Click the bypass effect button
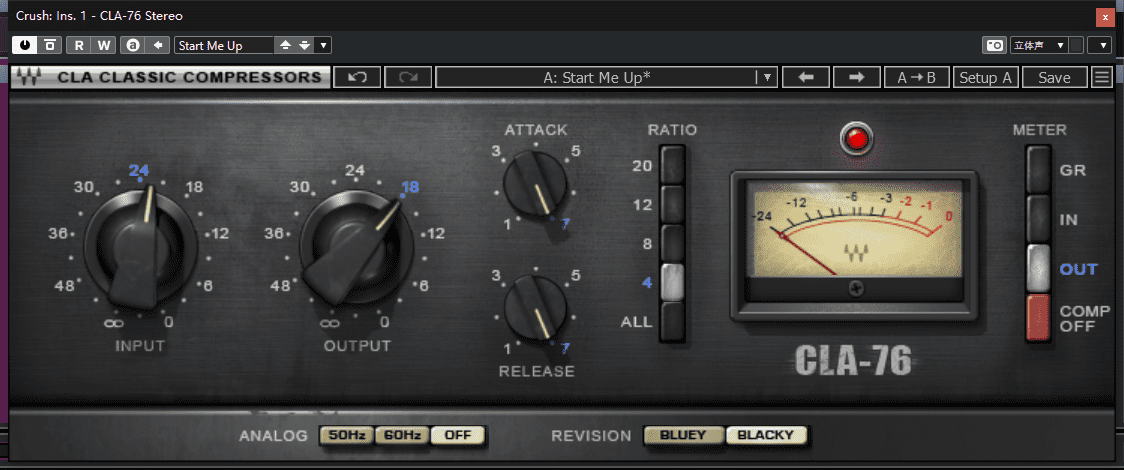Image resolution: width=1124 pixels, height=470 pixels. coord(49,45)
